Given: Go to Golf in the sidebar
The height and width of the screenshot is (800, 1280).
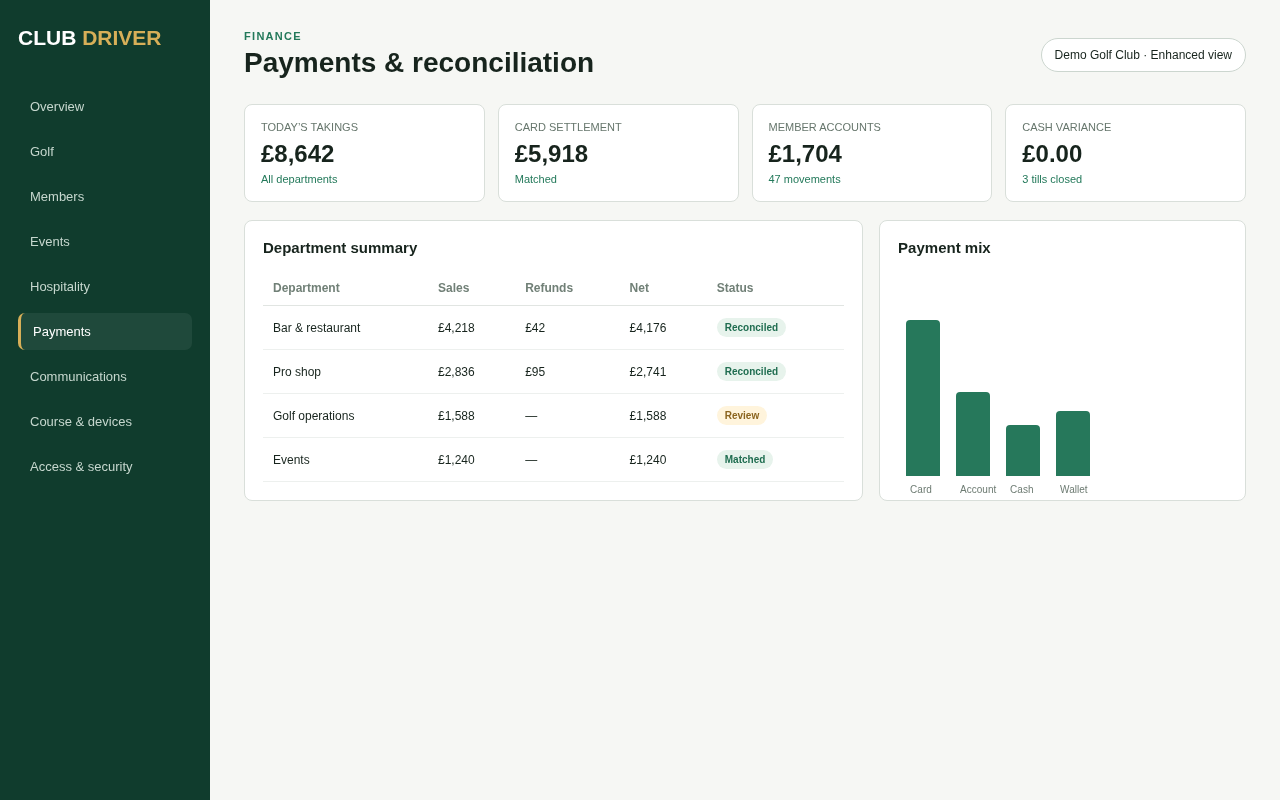Looking at the screenshot, I should (x=105, y=151).
